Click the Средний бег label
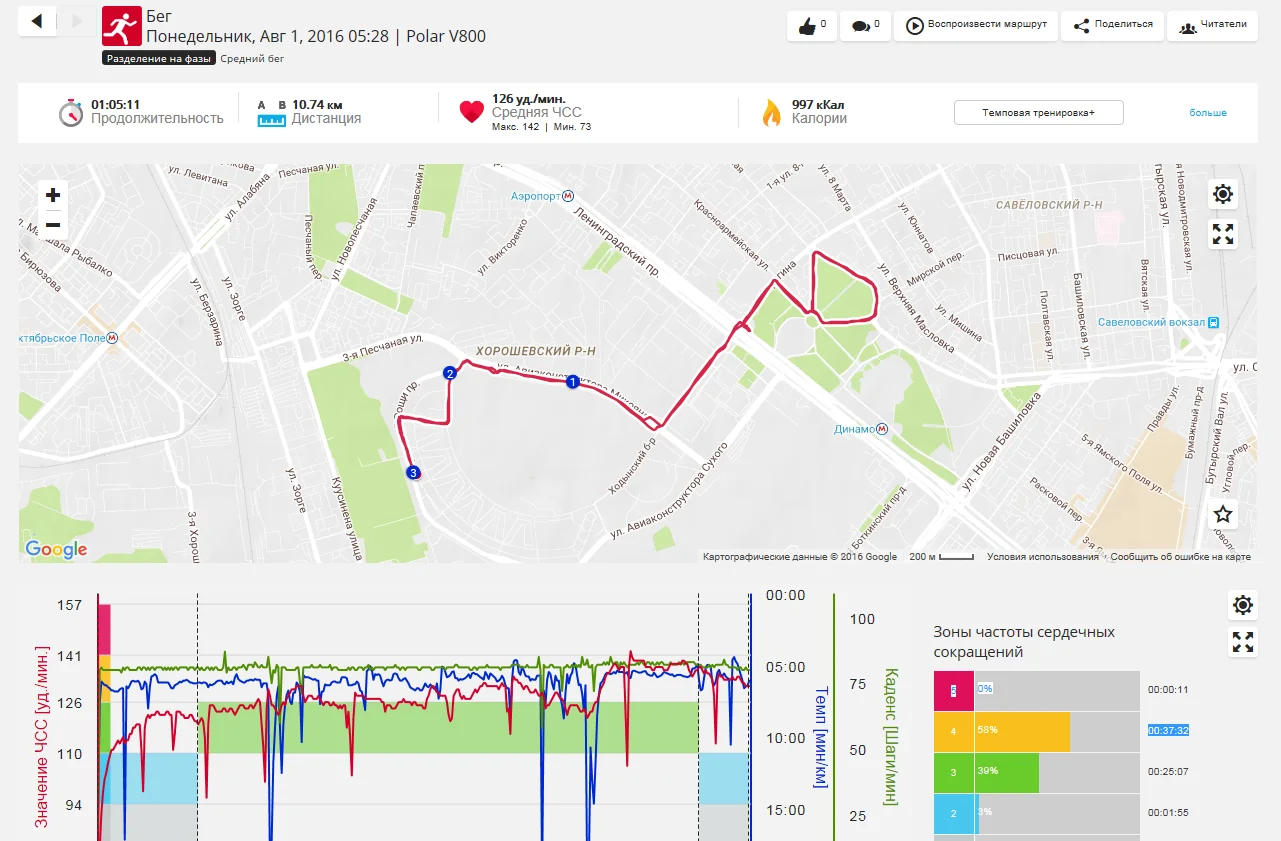 click(252, 59)
